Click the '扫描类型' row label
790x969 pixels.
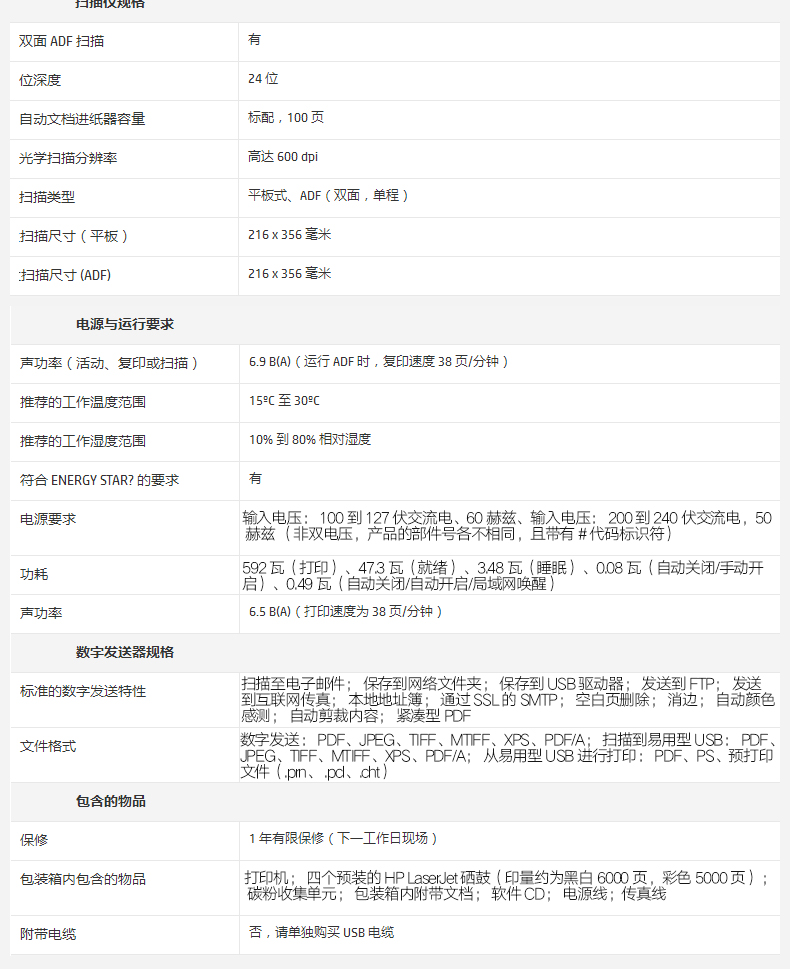47,197
